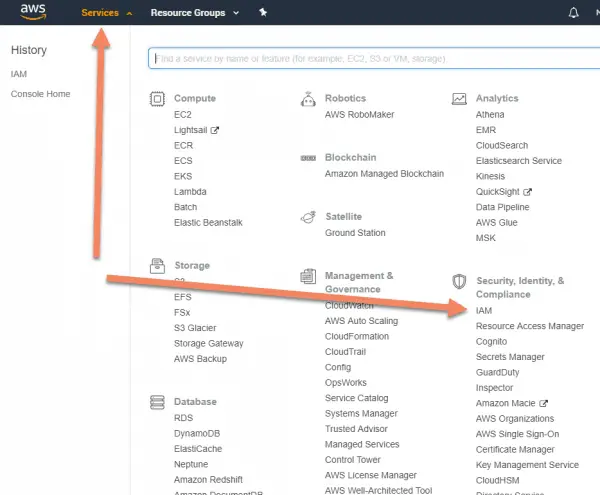Open Elastic Beanstalk

coord(208,222)
